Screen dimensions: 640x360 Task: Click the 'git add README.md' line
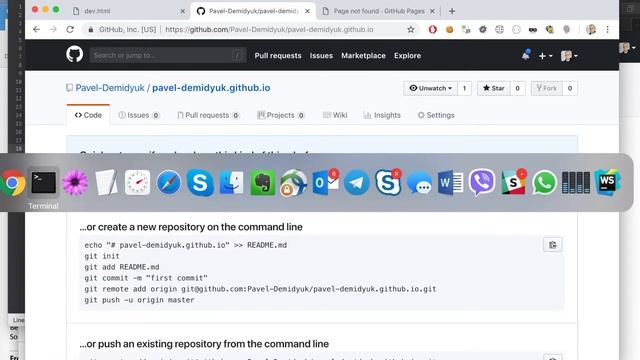click(x=122, y=267)
